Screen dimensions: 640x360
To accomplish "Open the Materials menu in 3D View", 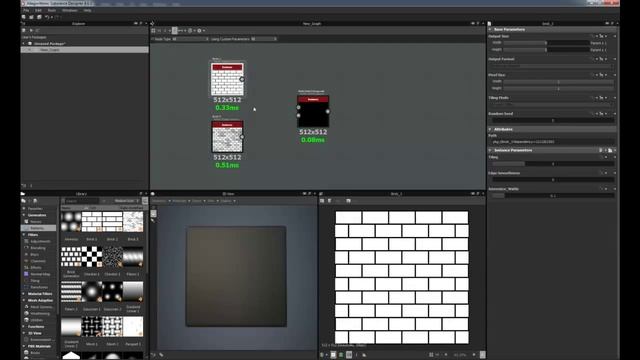I will tap(180, 201).
